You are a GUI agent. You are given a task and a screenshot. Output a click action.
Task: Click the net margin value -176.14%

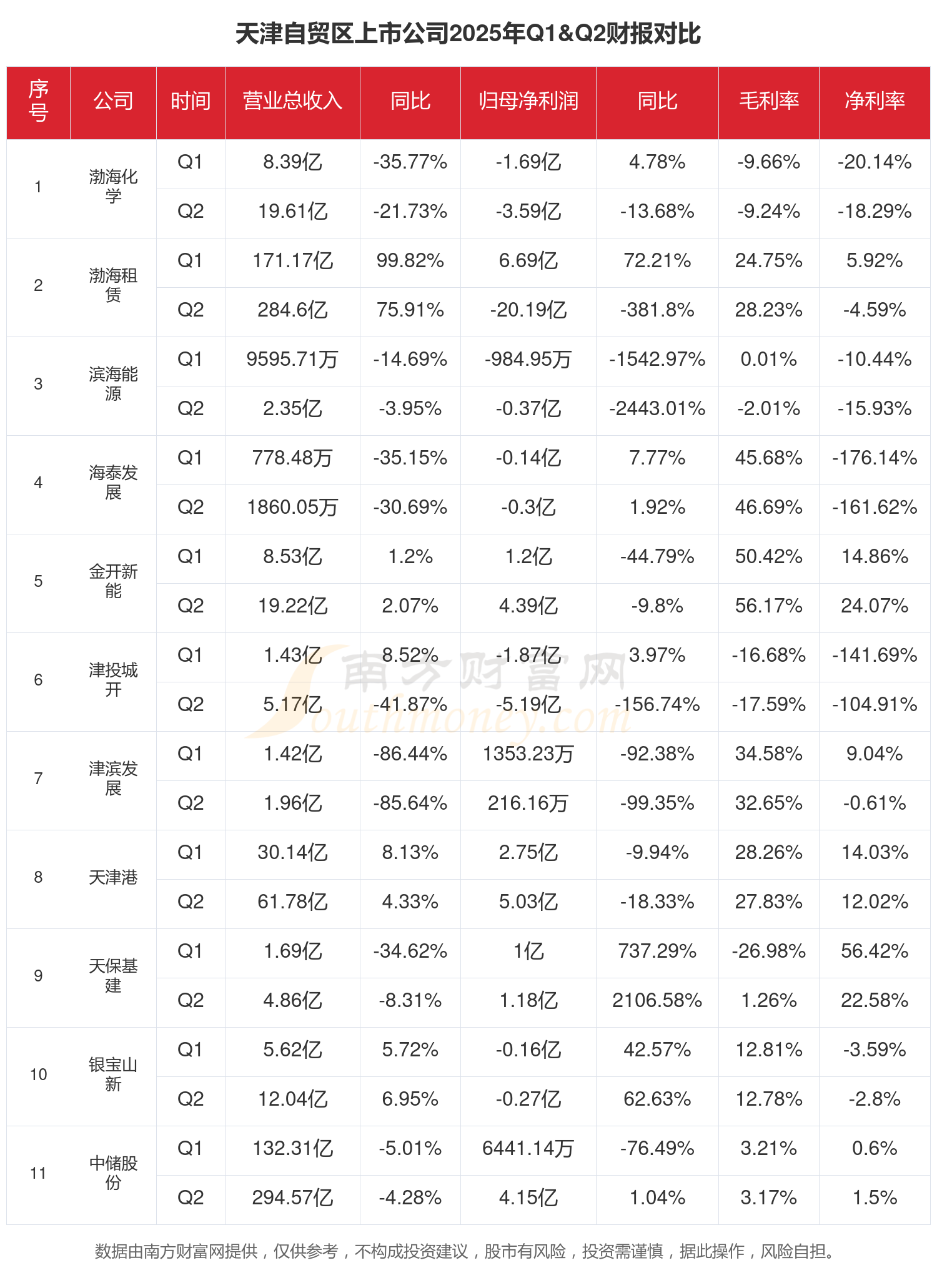tap(875, 458)
